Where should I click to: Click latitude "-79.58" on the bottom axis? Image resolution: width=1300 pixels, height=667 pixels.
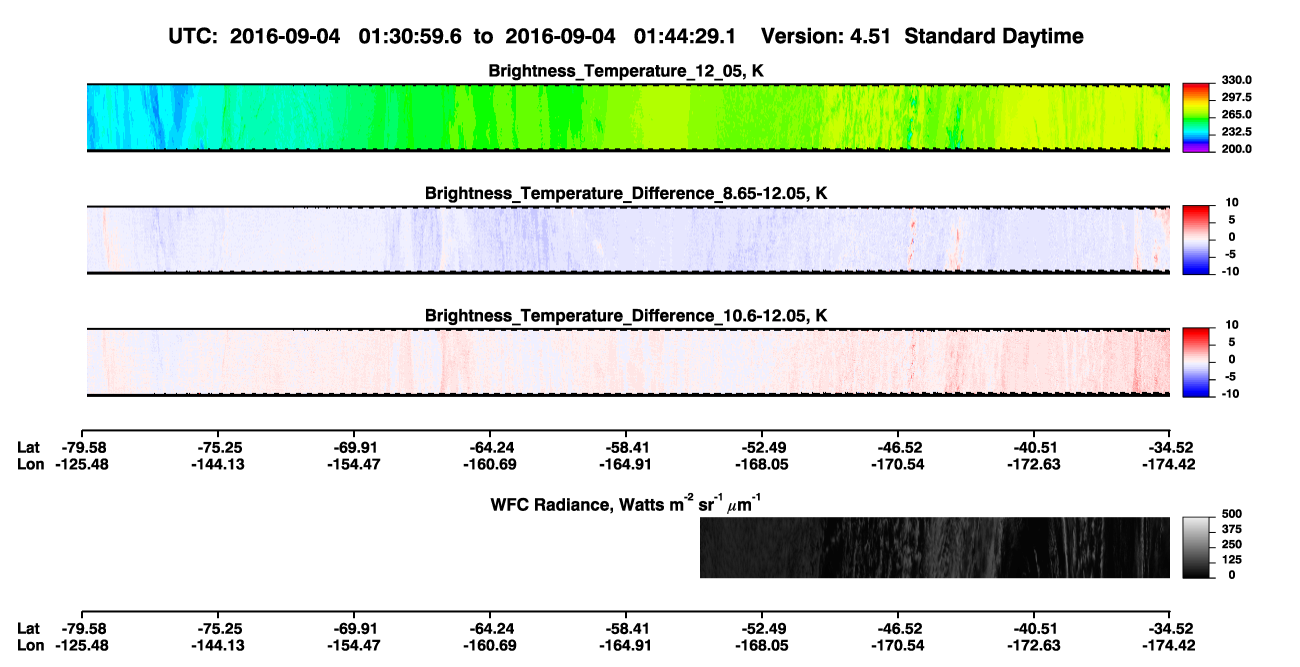[x=81, y=629]
